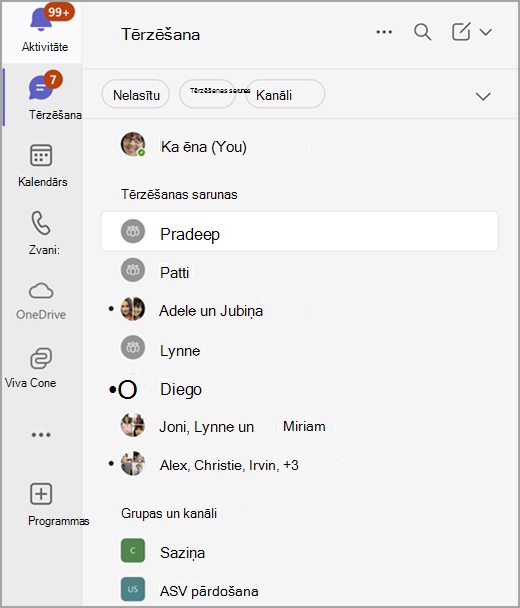Image resolution: width=520 pixels, height=608 pixels.
Task: Open the Alex, Christie, Irvin, +3 chat
Action: click(x=299, y=465)
